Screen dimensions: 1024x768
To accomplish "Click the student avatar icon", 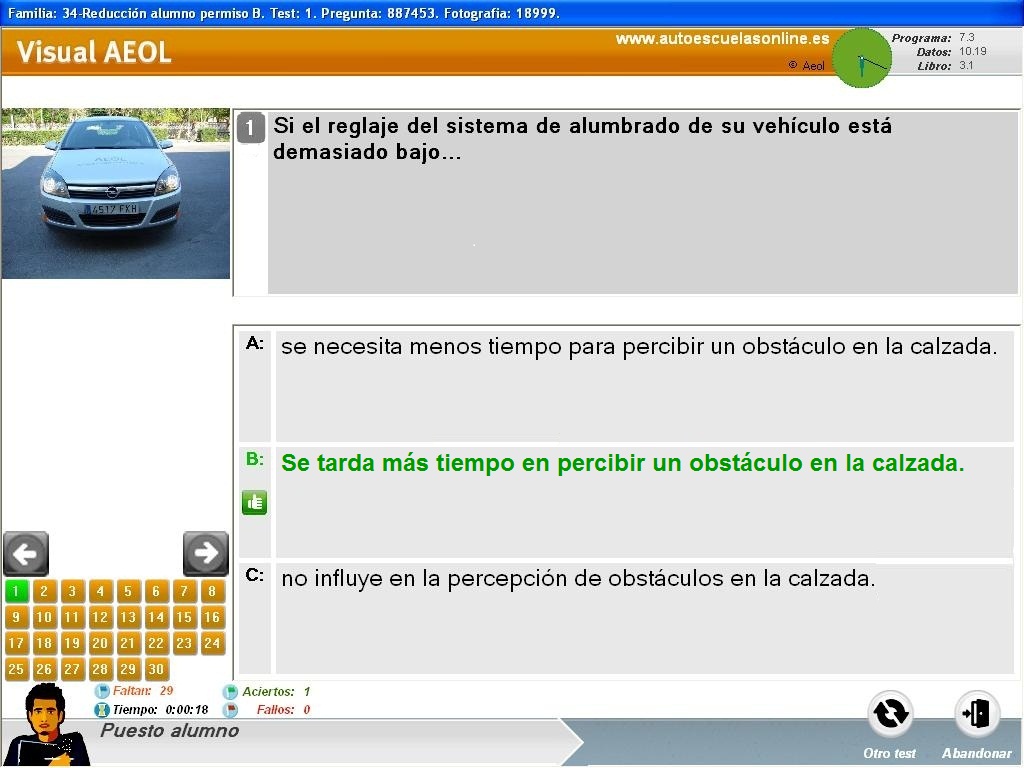I will coord(46,725).
